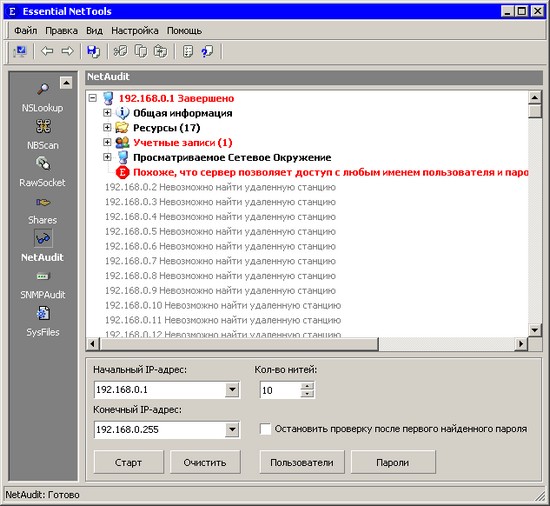Click the save toolbar icon
Screen dimensions: 550x506
pos(93,52)
